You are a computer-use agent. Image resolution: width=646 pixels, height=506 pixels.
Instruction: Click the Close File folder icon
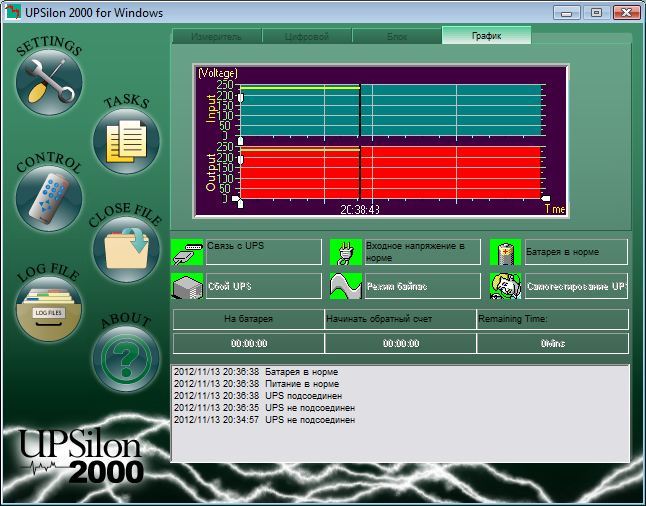(x=126, y=250)
